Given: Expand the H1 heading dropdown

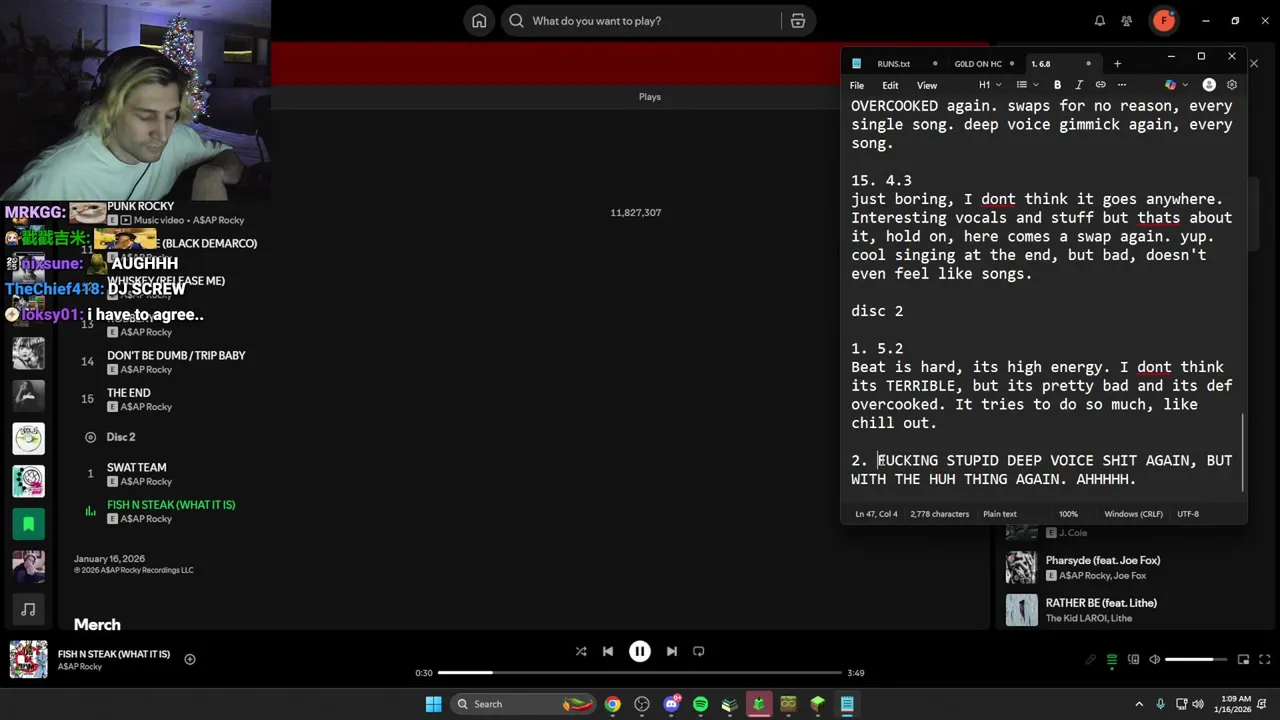Looking at the screenshot, I should [990, 85].
